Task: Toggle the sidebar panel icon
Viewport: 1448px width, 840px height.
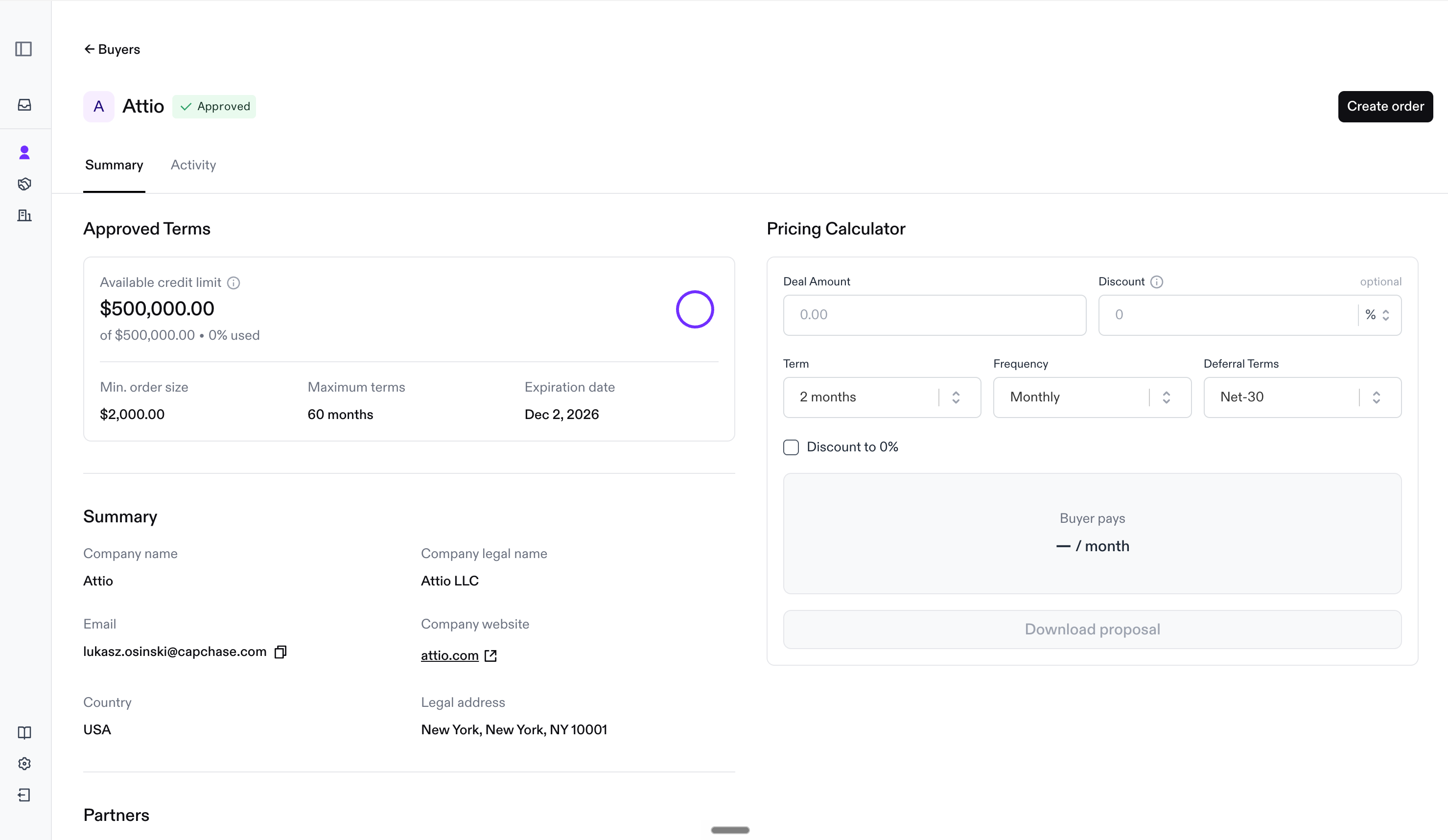Action: [x=23, y=49]
